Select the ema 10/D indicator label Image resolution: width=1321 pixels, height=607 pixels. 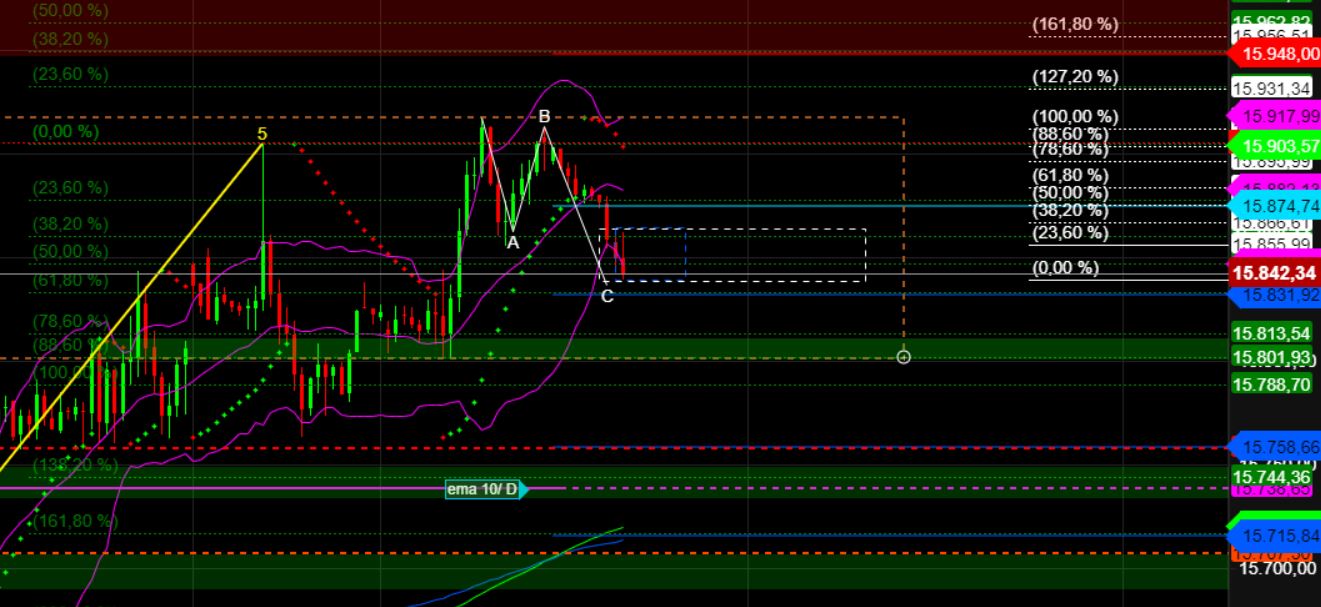point(483,491)
